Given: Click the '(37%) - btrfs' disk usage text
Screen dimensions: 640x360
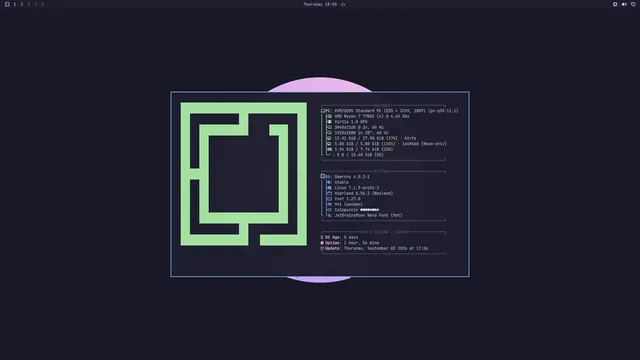Looking at the screenshot, I should point(402,138).
